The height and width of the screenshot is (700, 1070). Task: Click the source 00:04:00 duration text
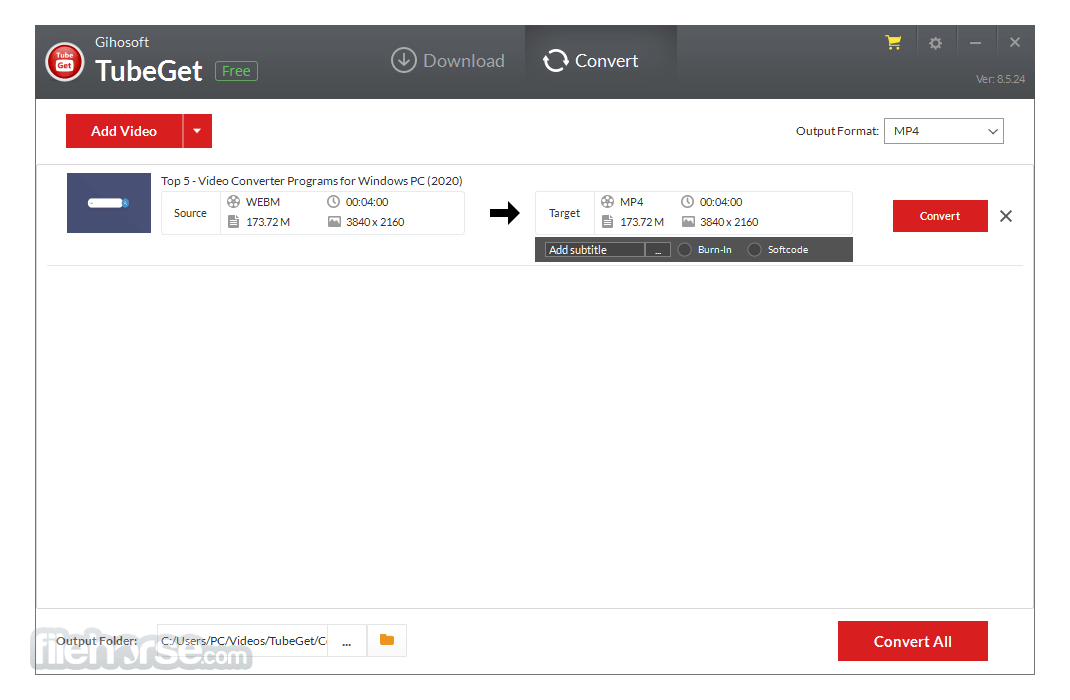tap(367, 202)
